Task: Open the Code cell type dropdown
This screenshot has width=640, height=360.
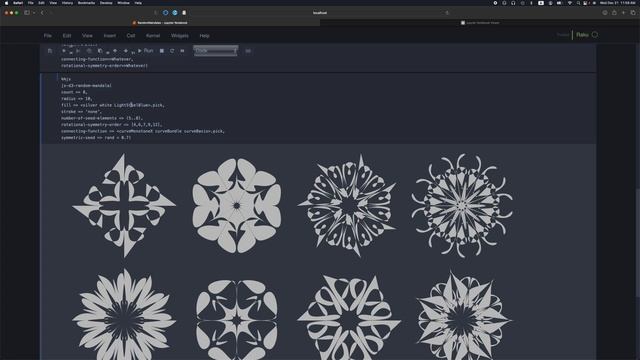Action: 216,51
